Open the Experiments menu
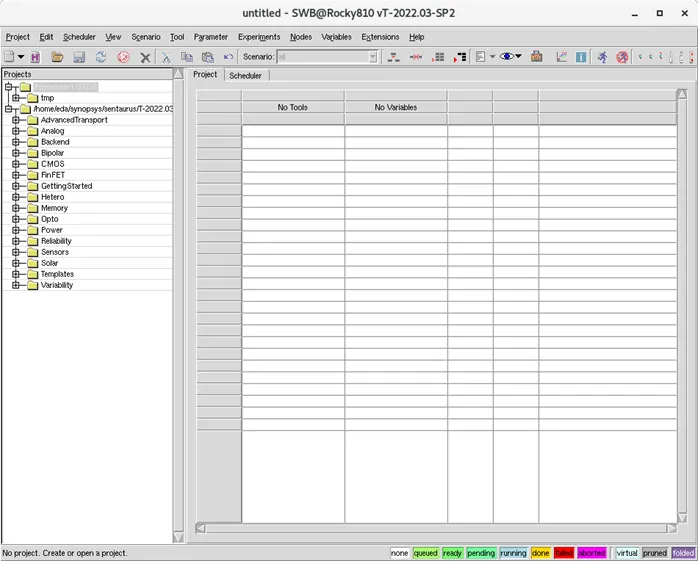Viewport: 698px width, 561px height. (x=259, y=37)
